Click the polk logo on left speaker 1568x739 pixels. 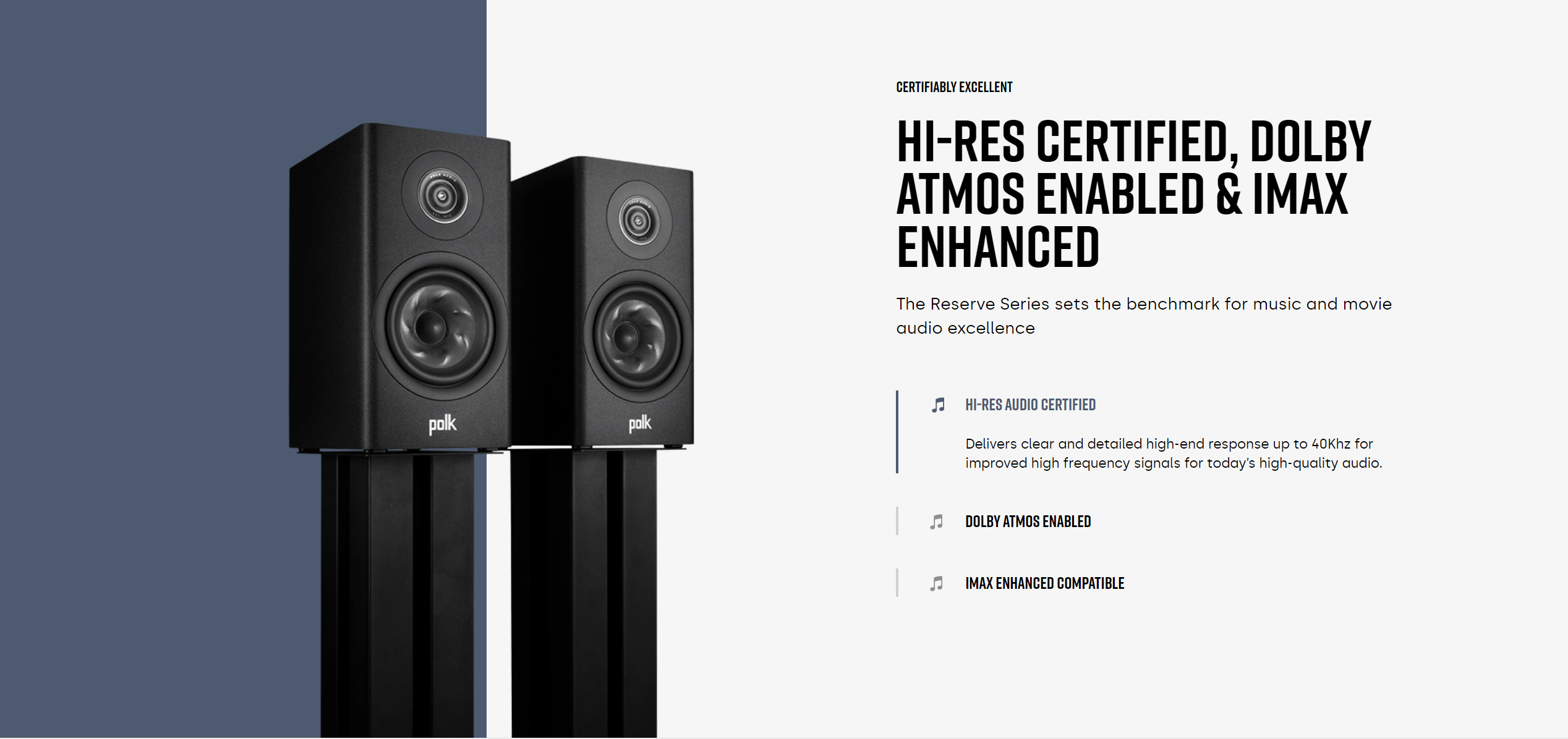(x=442, y=424)
